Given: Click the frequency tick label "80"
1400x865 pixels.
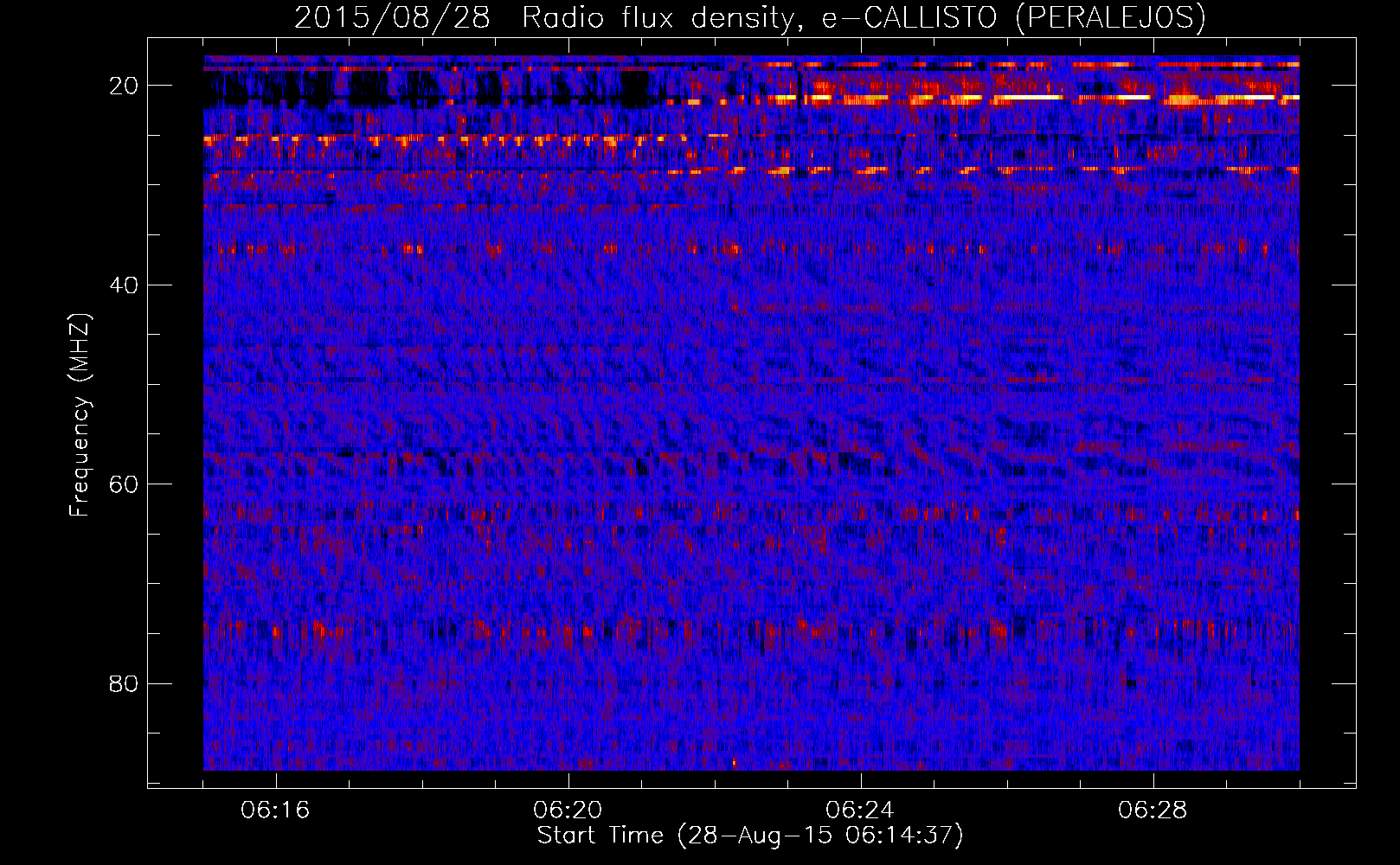Looking at the screenshot, I should tap(124, 684).
